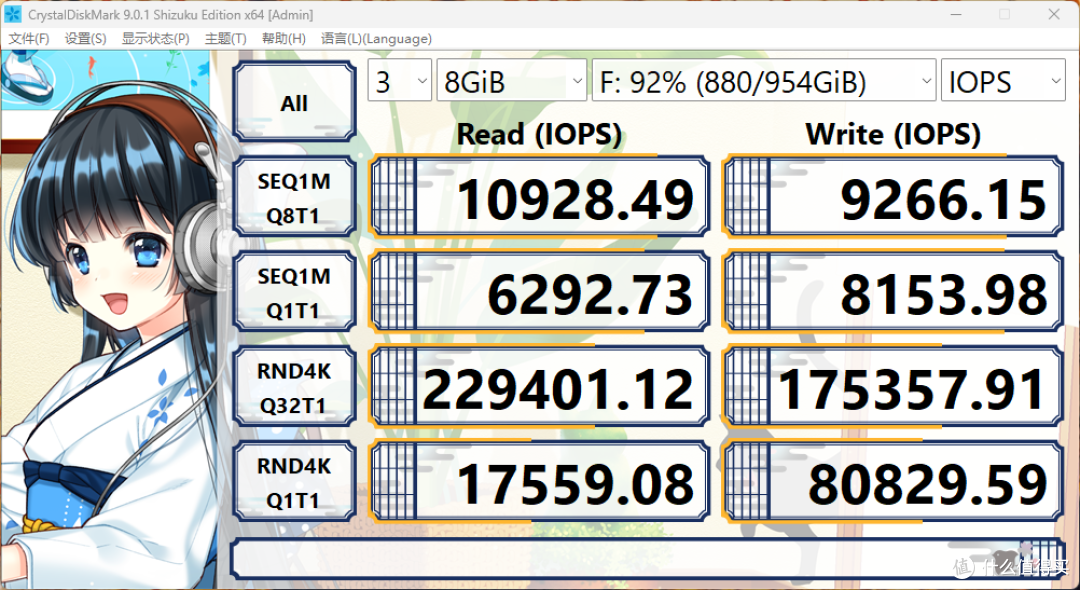Click the empty comment field at bottom
Screen dimensions: 1080x590
(647, 558)
